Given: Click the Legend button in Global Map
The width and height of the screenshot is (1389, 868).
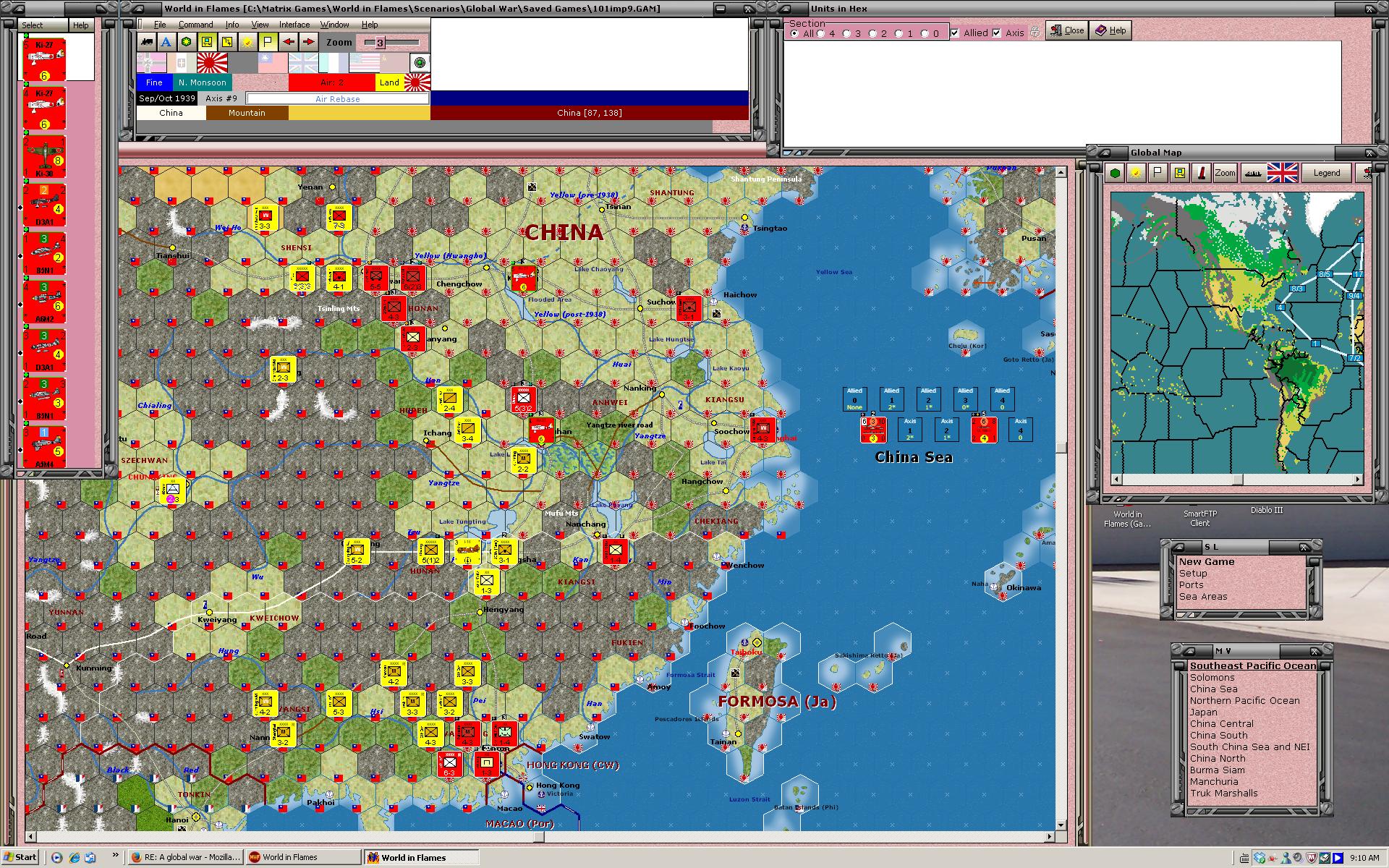Looking at the screenshot, I should 1326,173.
